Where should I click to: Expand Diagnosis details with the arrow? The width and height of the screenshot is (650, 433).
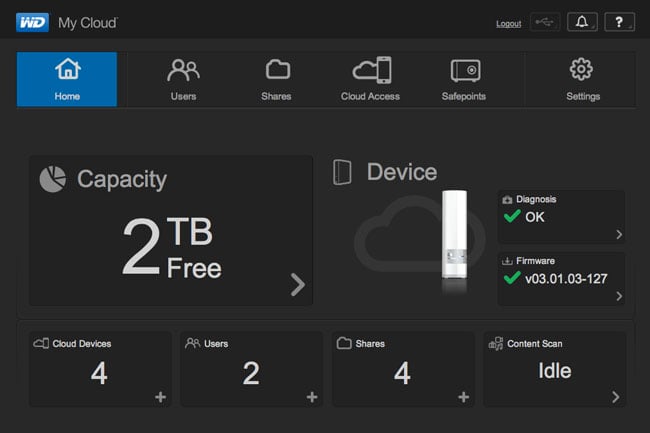pyautogui.click(x=619, y=235)
